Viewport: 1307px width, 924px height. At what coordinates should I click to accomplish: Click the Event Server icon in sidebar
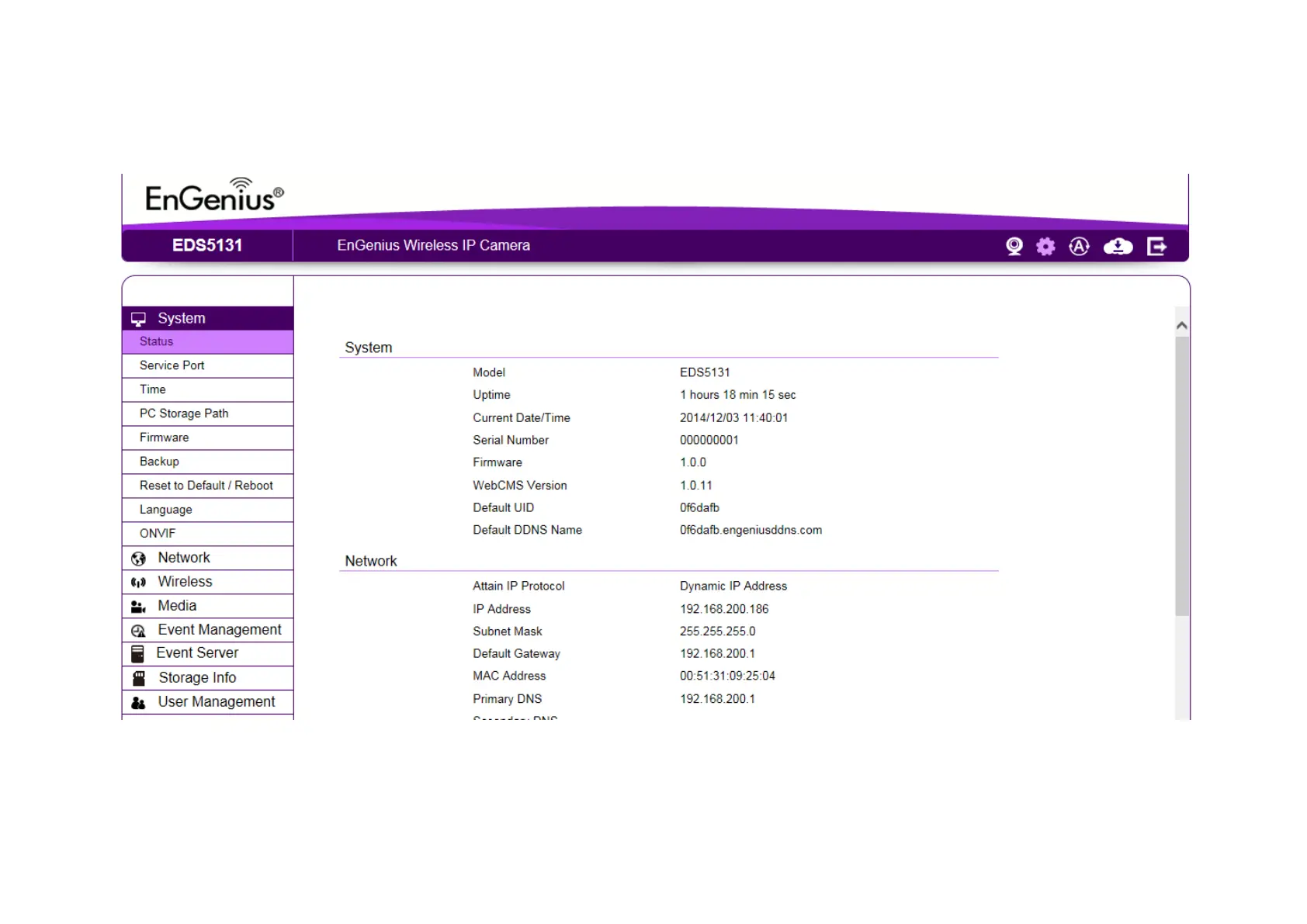[137, 654]
